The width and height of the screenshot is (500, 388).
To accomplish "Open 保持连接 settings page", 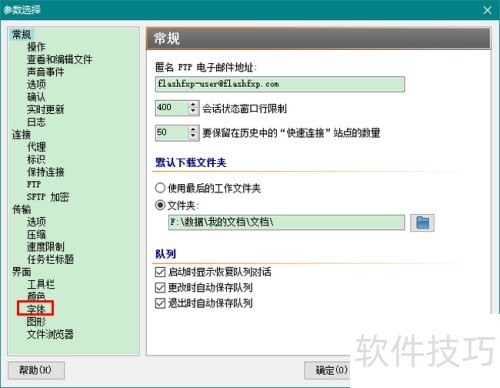I will coord(45,172).
